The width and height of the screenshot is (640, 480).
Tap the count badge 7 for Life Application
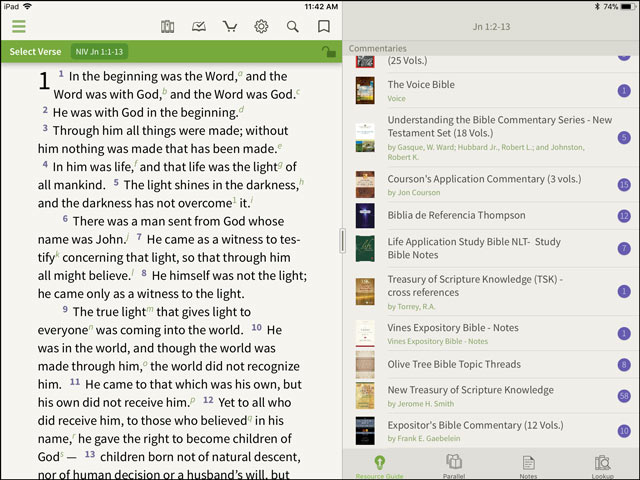[x=624, y=248]
